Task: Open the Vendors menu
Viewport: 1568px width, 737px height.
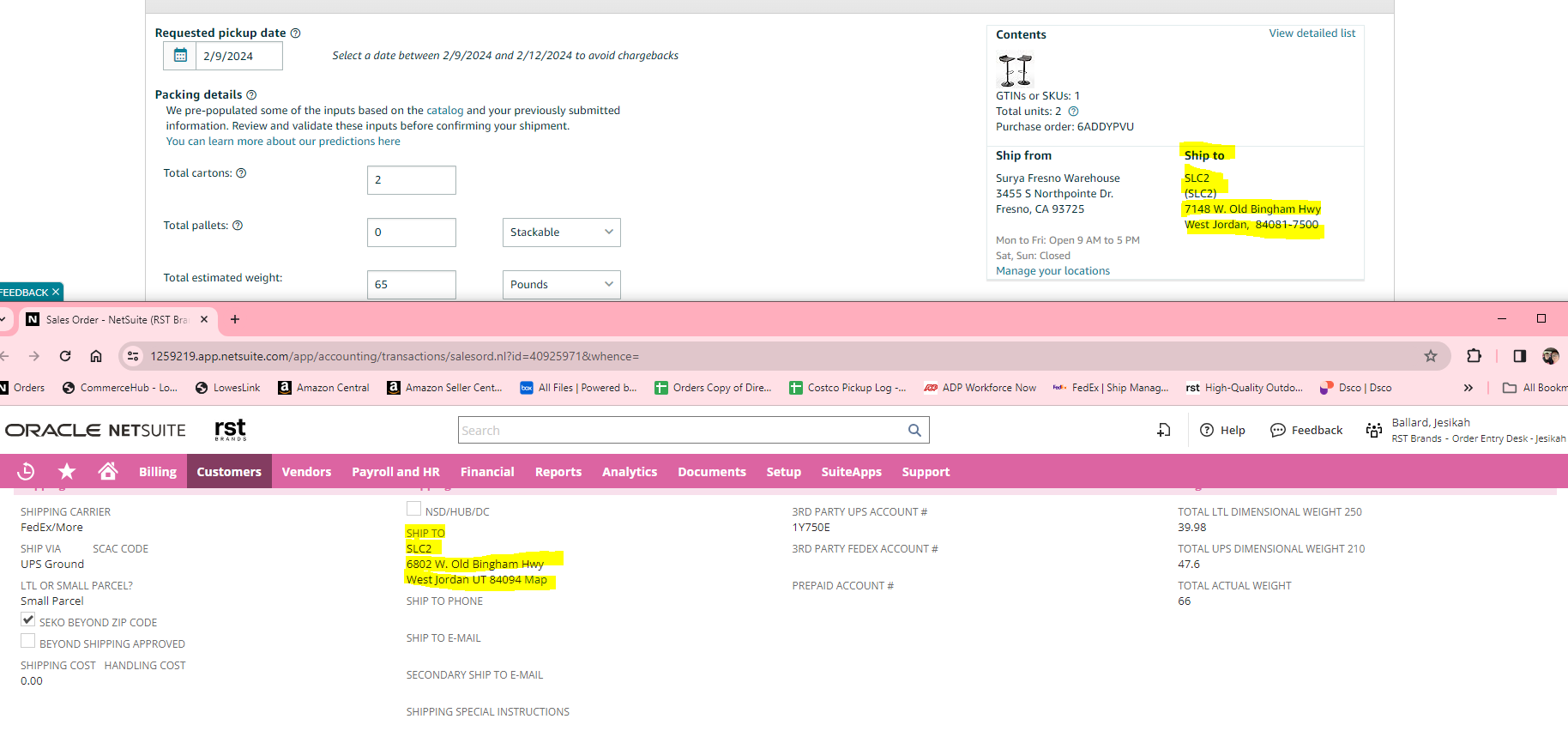Action: tap(306, 472)
